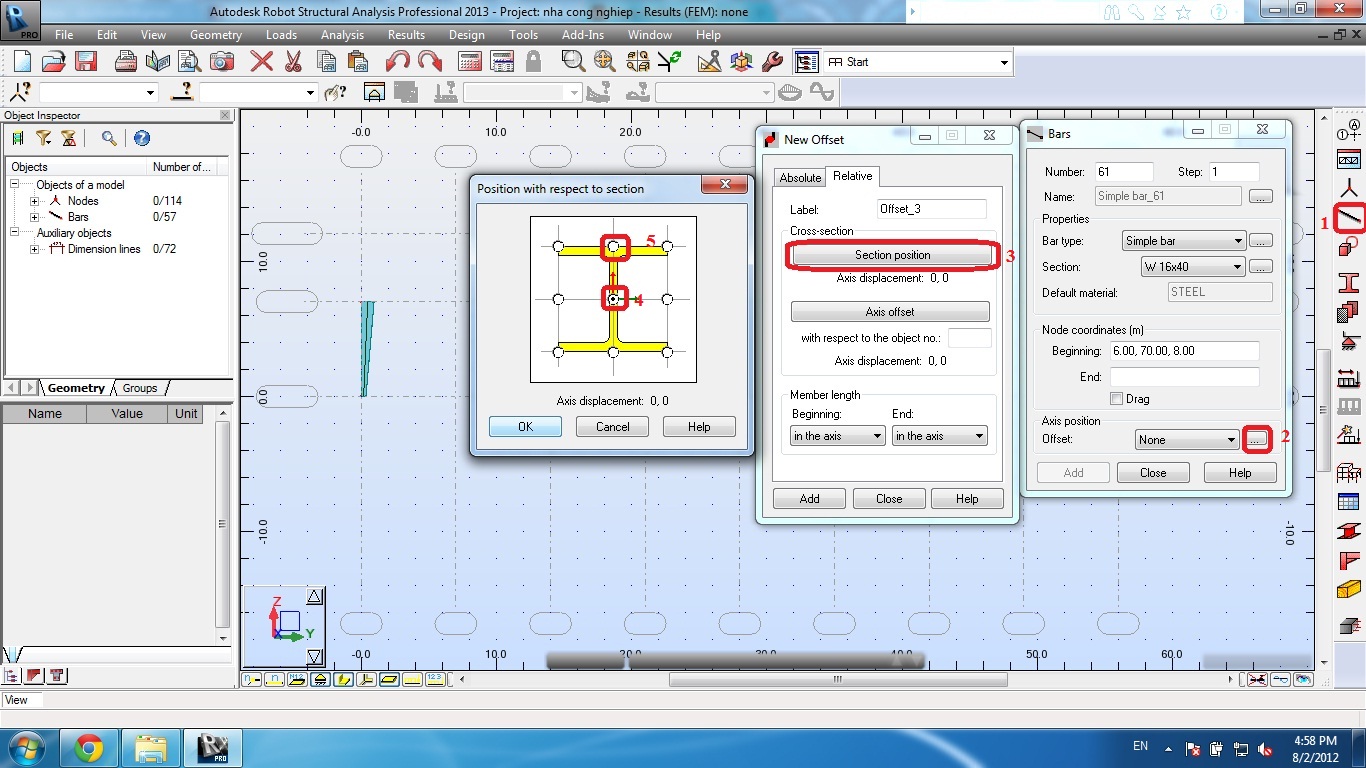Open Chrome from the taskbar
Image resolution: width=1366 pixels, height=768 pixels.
[89, 747]
